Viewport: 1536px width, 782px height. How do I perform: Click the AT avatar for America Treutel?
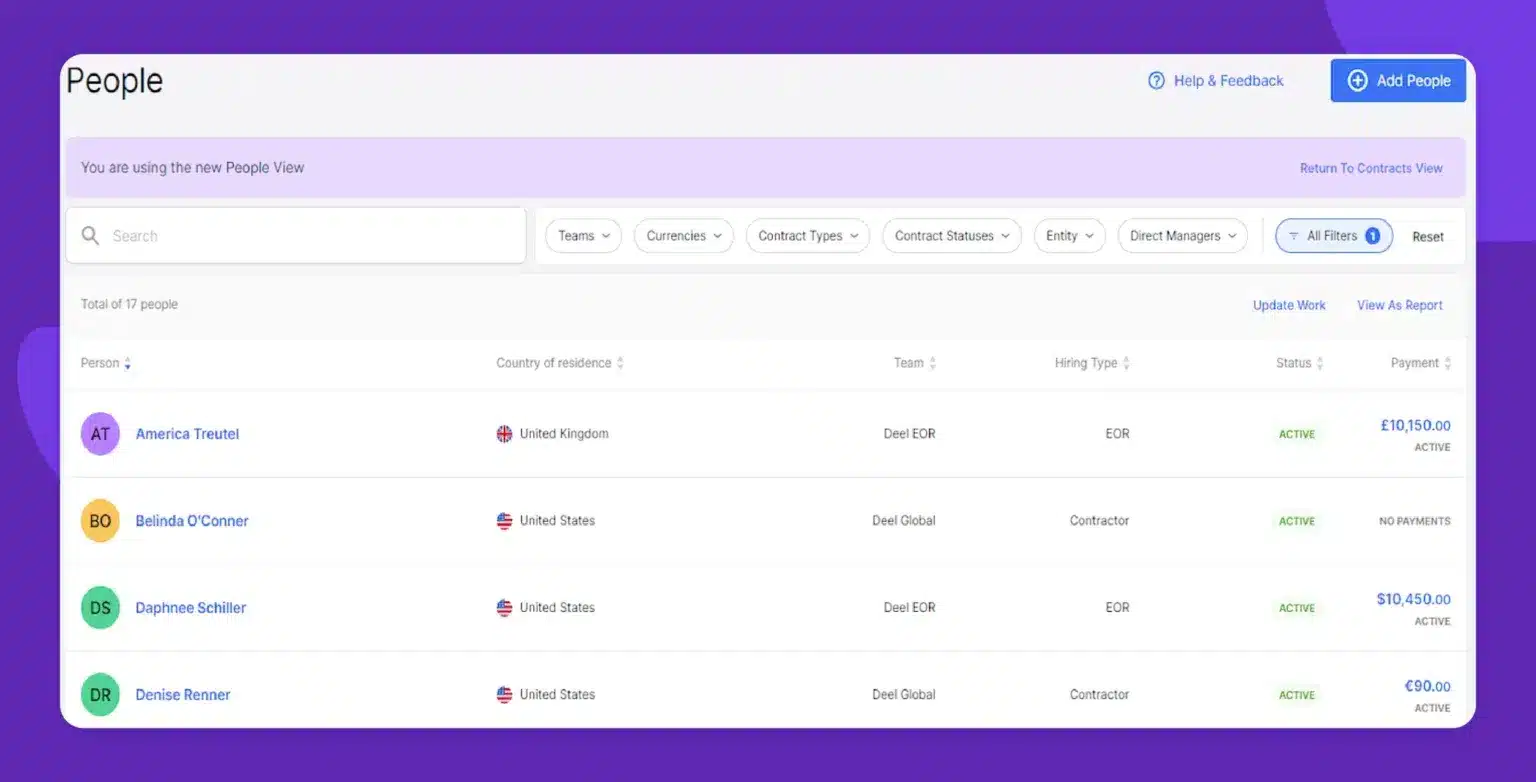(100, 434)
